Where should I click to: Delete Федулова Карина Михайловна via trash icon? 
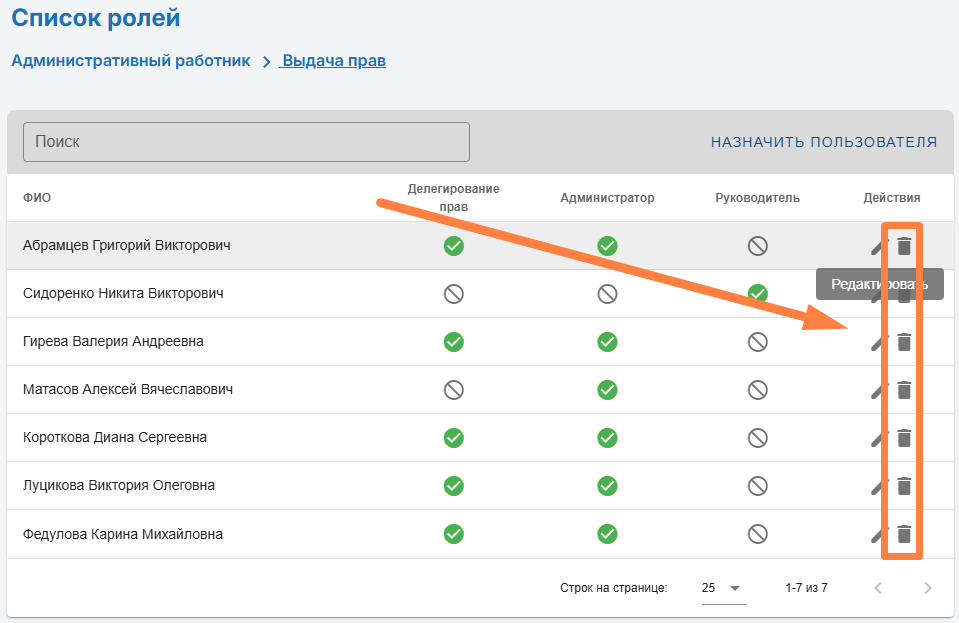coord(904,534)
